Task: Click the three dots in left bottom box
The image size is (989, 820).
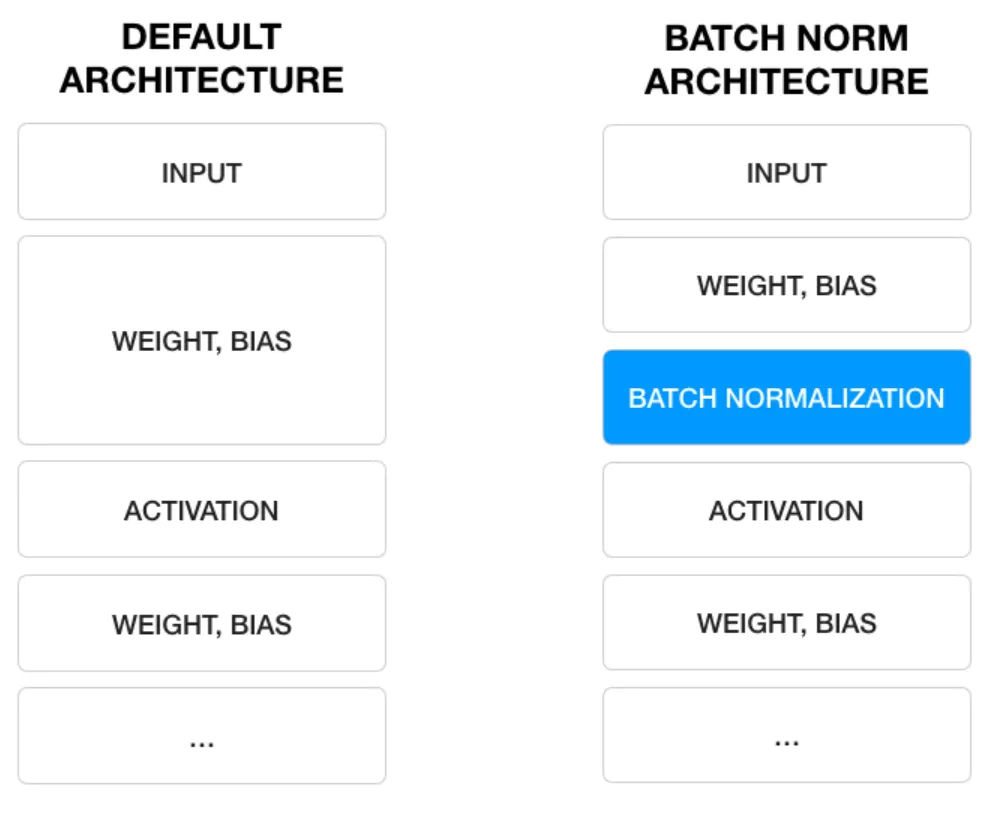Action: (x=202, y=745)
